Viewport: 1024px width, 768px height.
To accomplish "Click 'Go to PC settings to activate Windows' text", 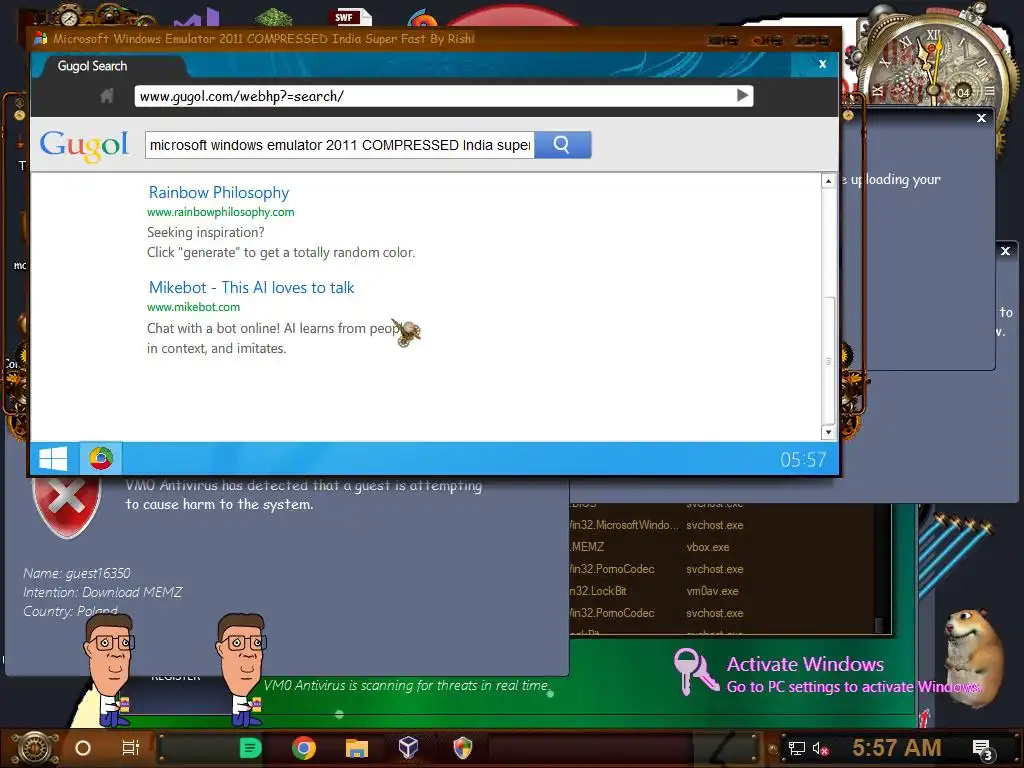I will coord(854,687).
